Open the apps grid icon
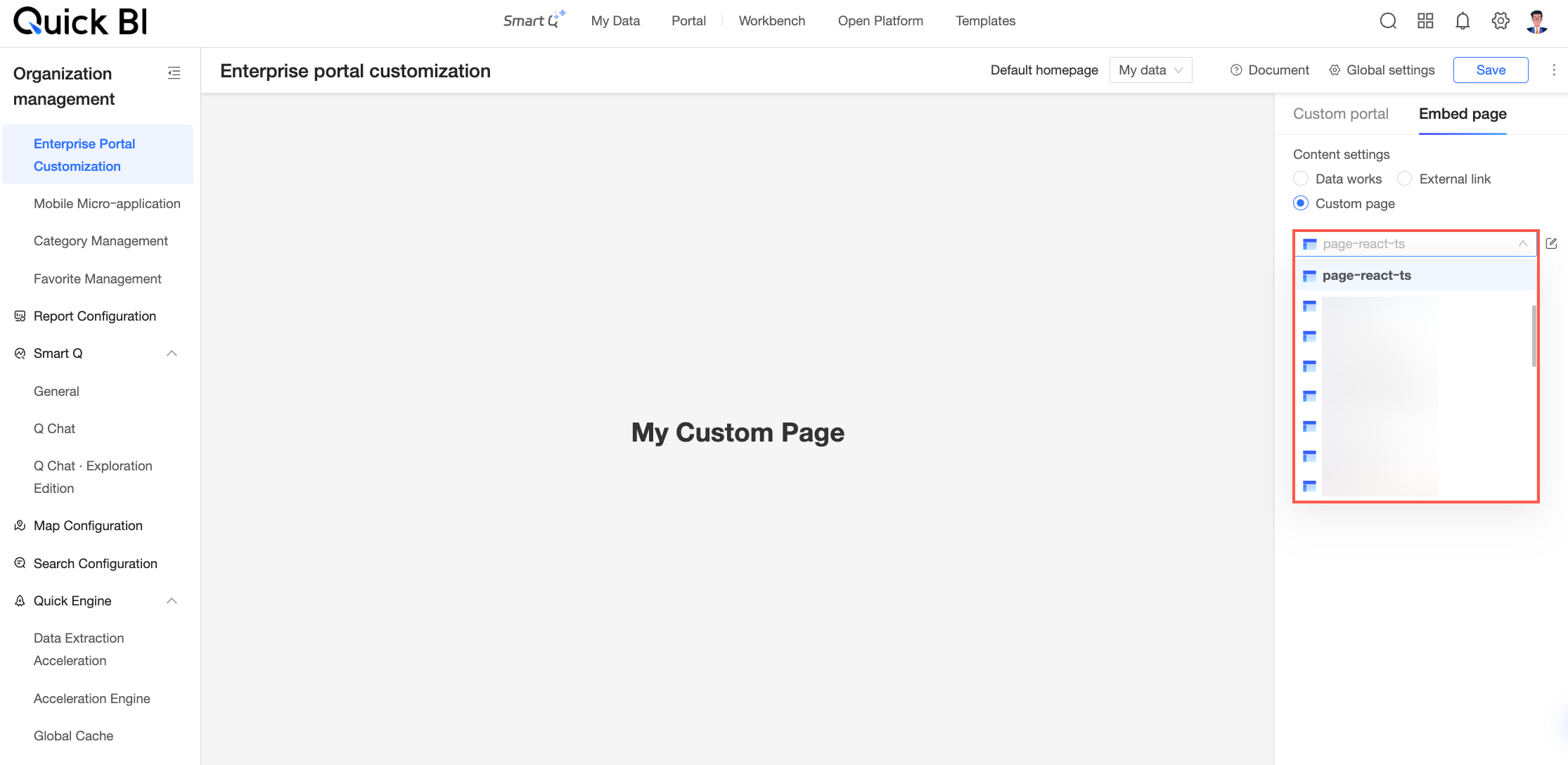This screenshot has width=1568, height=765. [x=1425, y=21]
